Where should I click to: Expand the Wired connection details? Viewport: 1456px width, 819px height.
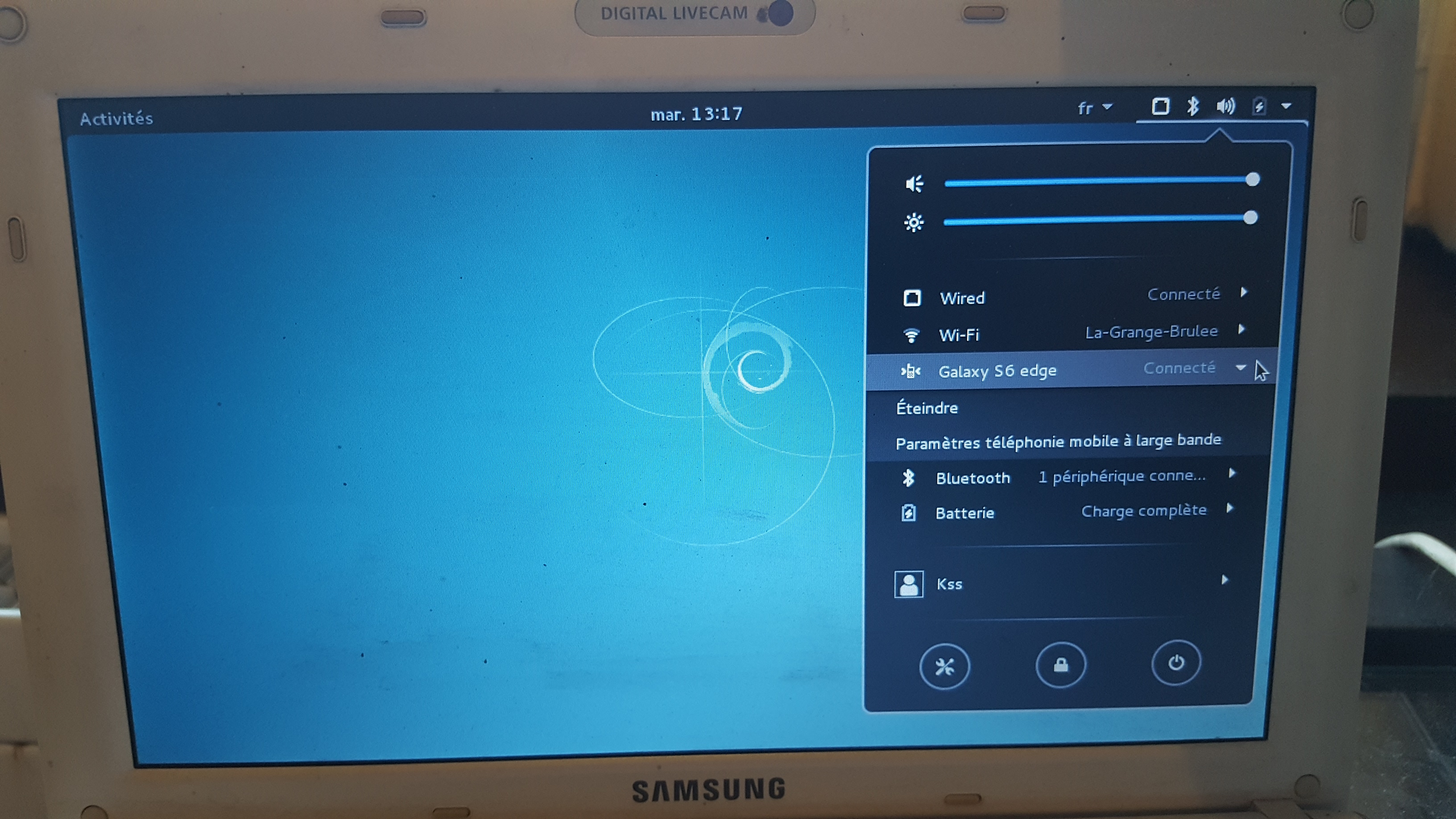[1247, 293]
